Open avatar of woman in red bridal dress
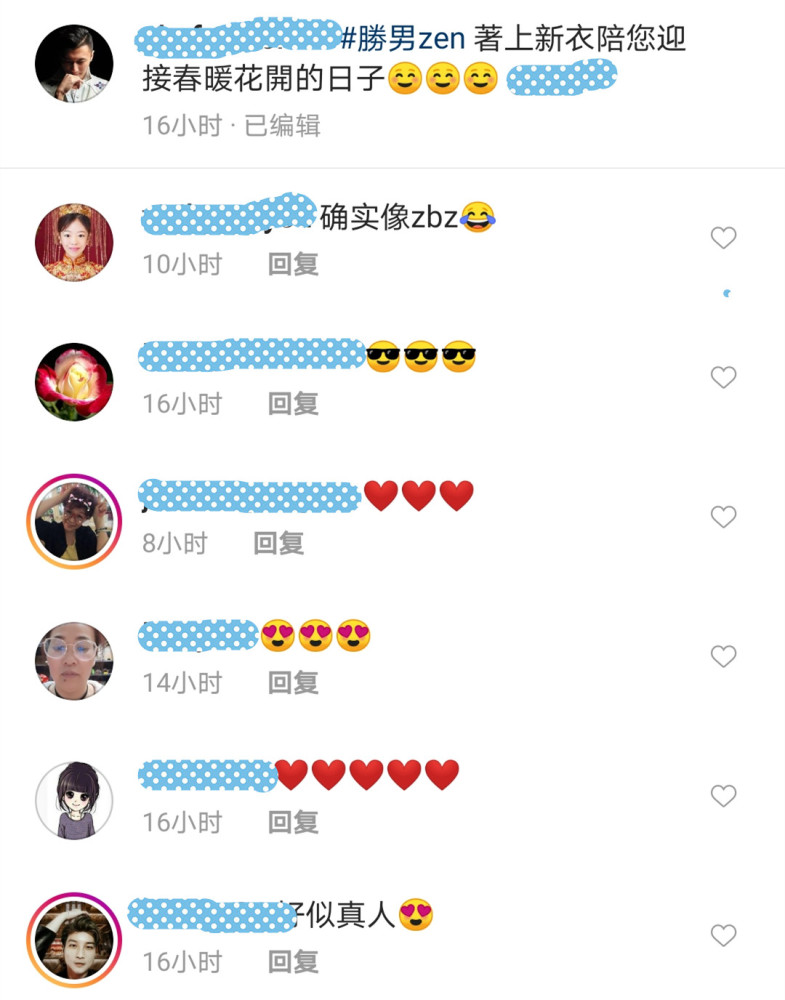The width and height of the screenshot is (785, 1000). click(x=74, y=242)
